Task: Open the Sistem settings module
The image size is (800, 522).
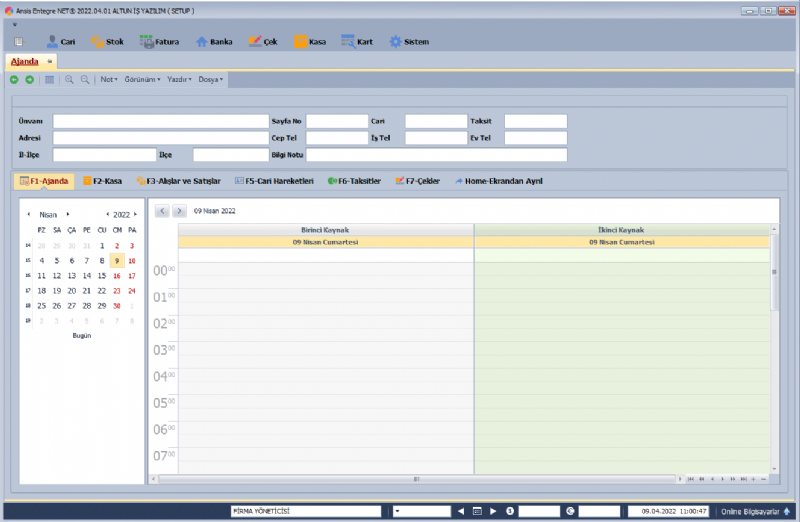Action: point(409,42)
